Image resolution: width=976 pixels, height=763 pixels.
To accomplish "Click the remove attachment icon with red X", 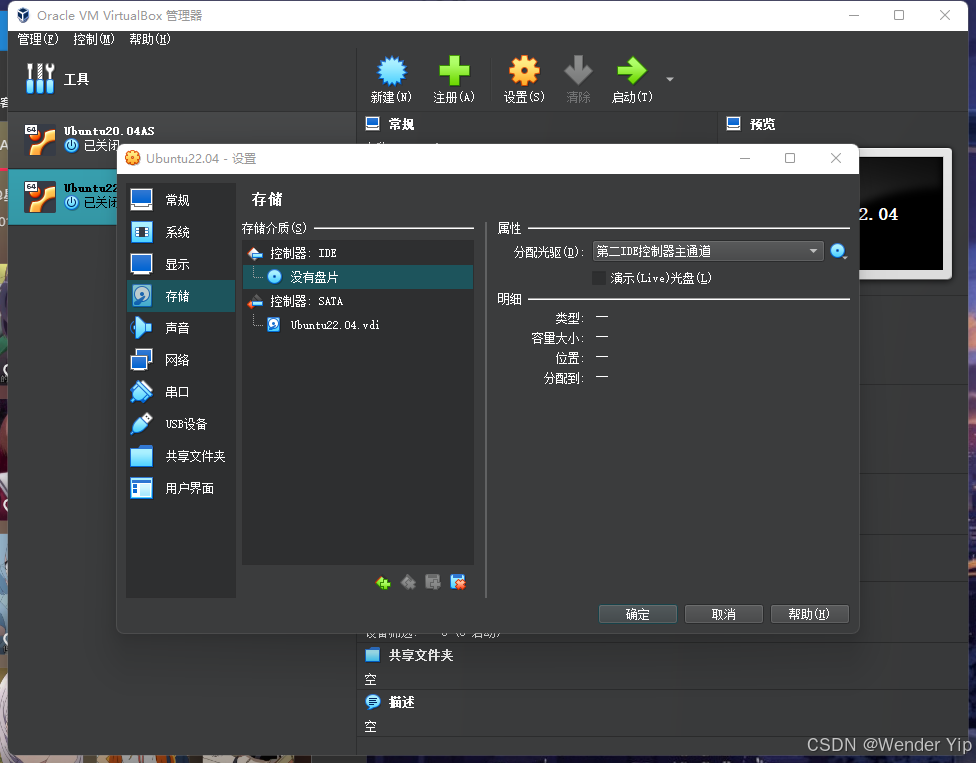I will tap(458, 583).
